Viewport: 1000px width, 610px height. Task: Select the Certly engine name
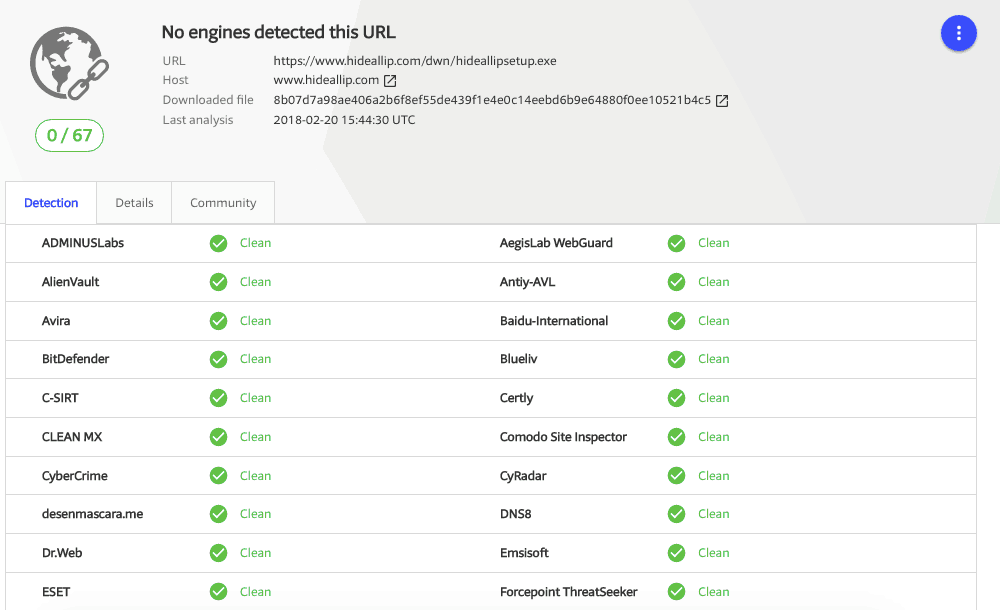[x=517, y=398]
